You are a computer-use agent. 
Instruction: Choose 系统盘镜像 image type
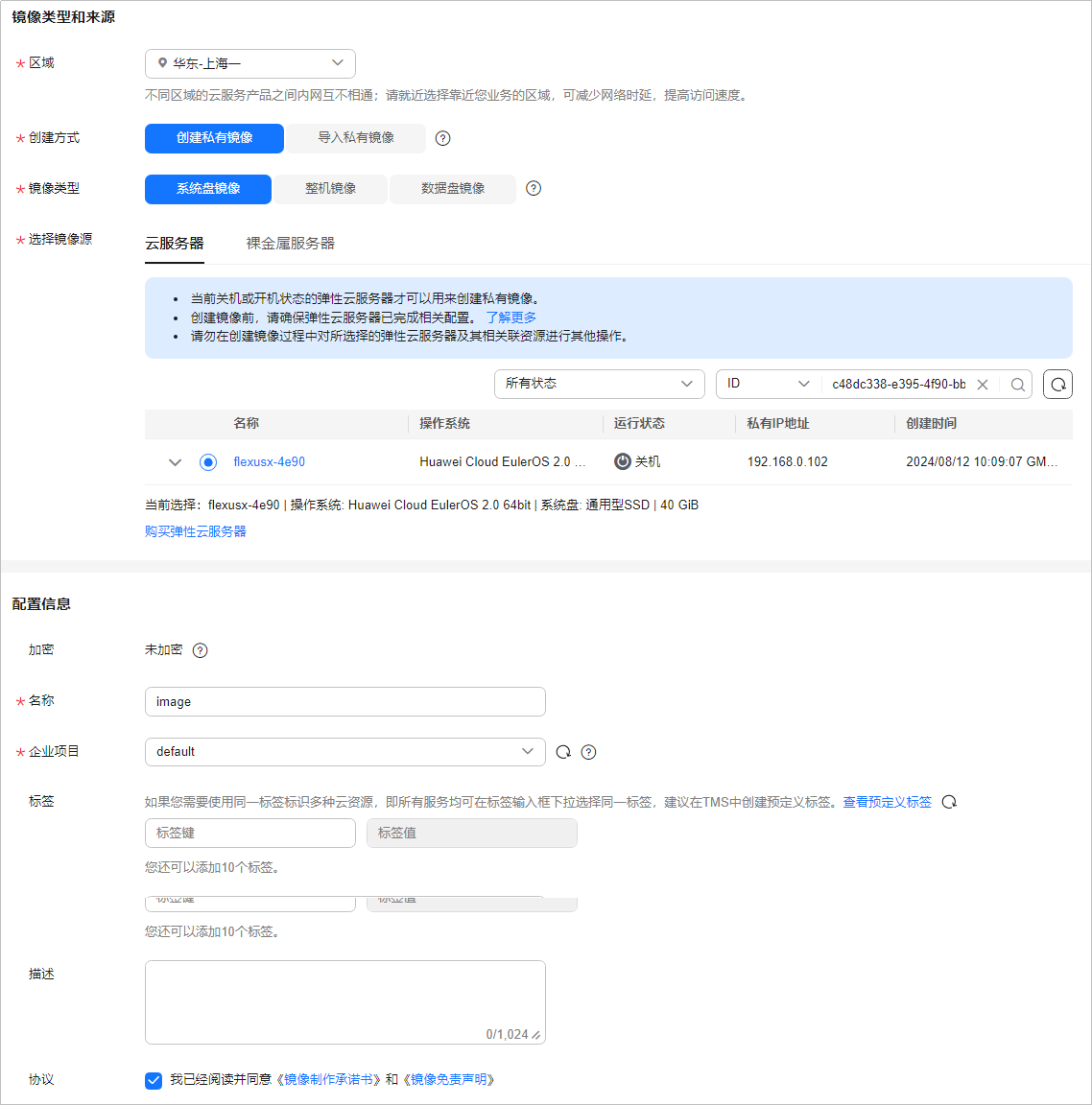[208, 189]
